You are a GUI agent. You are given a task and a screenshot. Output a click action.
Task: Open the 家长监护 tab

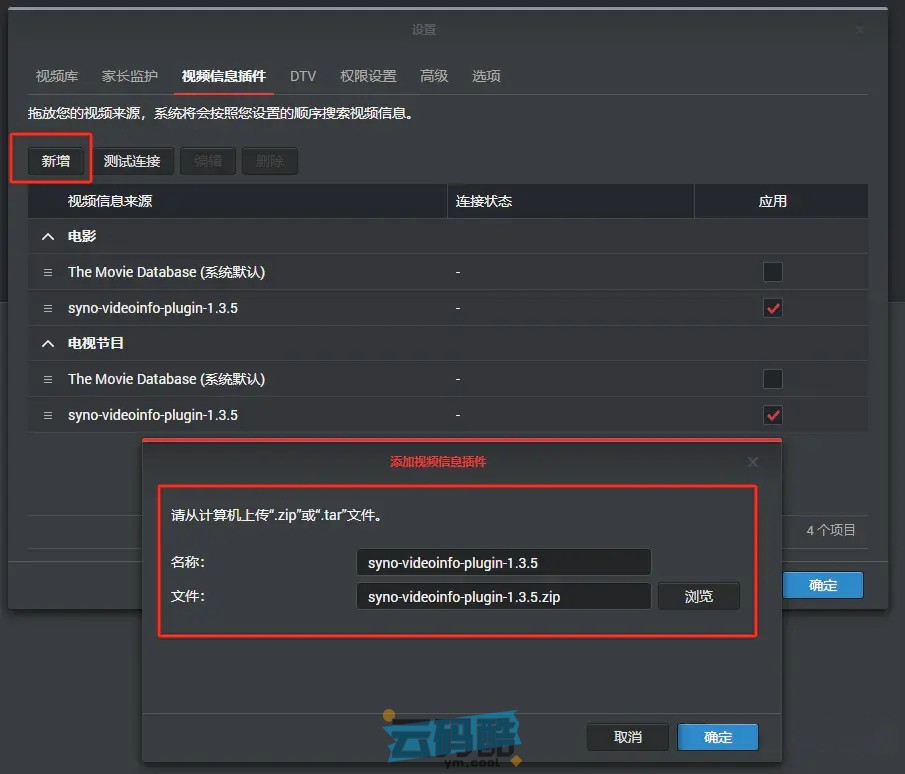pos(130,76)
